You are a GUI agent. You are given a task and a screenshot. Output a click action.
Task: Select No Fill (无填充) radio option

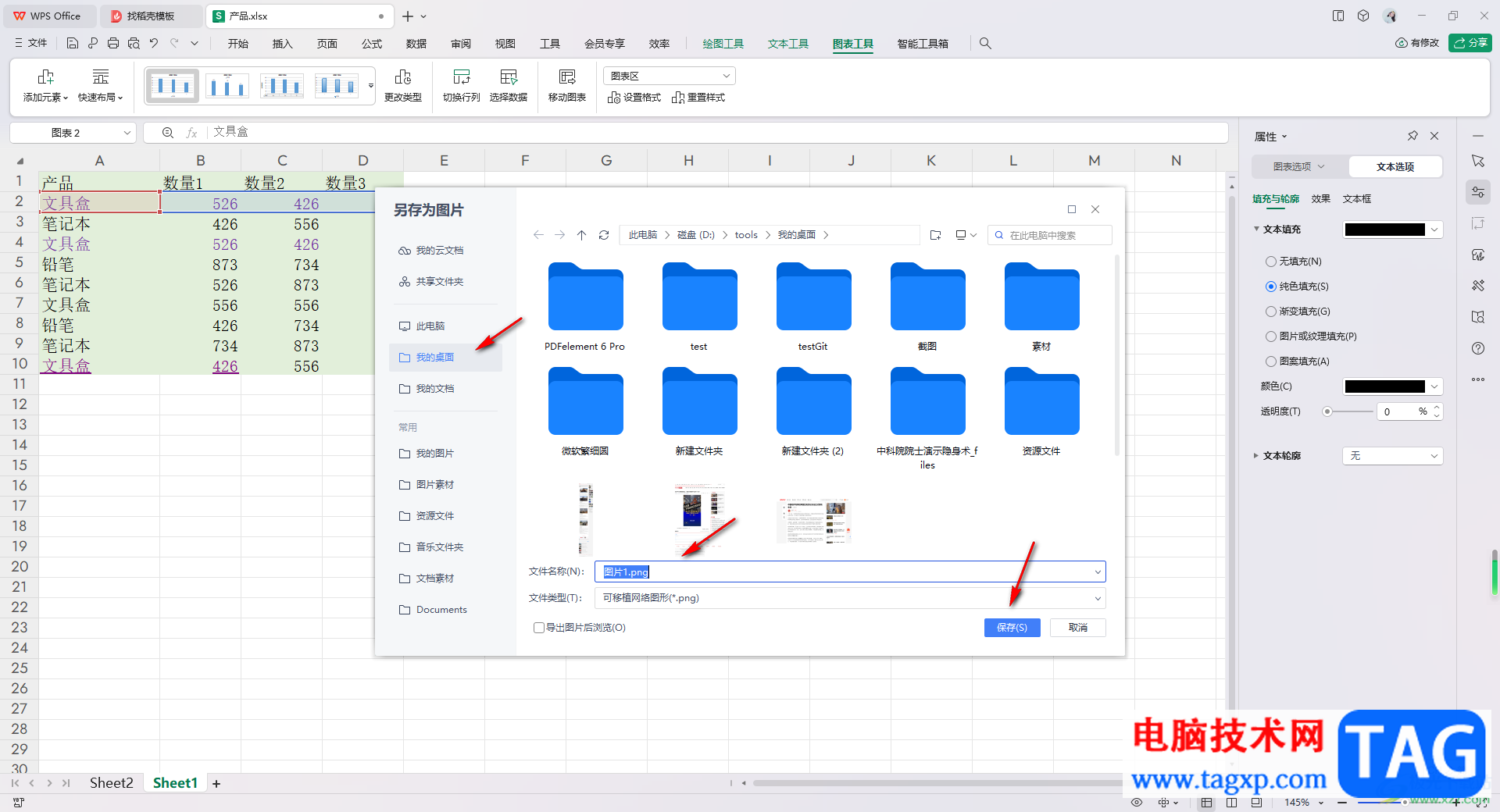pos(1270,262)
